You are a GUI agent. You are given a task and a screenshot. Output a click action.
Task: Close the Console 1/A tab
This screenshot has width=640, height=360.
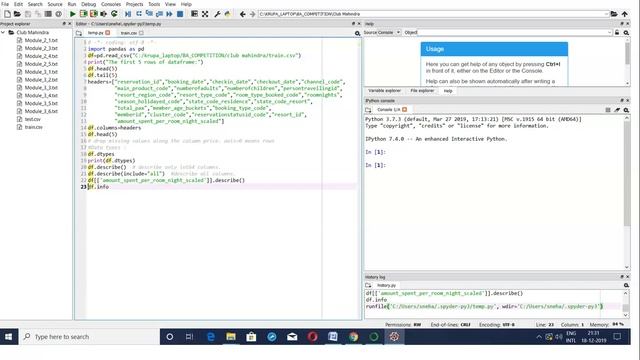coord(404,109)
